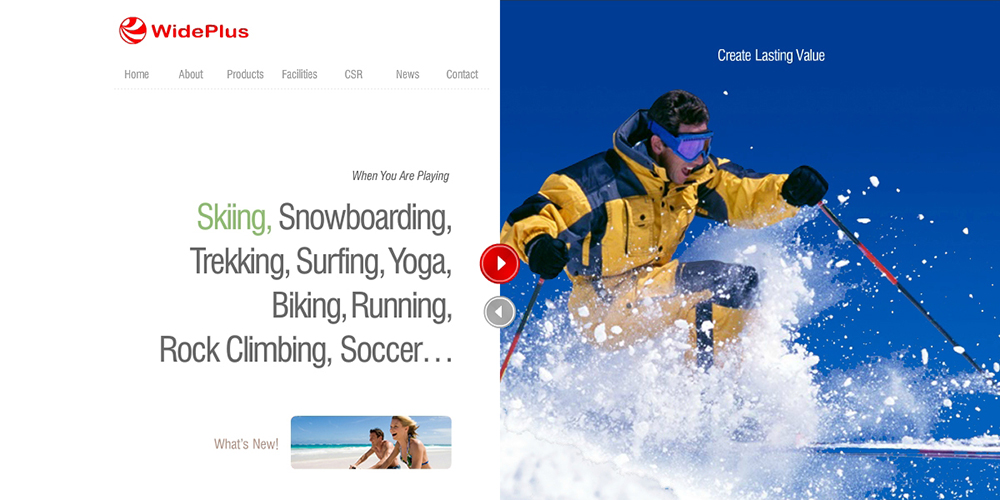Click the When You Are Playing subtitle
This screenshot has height=500, width=1000.
click(401, 176)
